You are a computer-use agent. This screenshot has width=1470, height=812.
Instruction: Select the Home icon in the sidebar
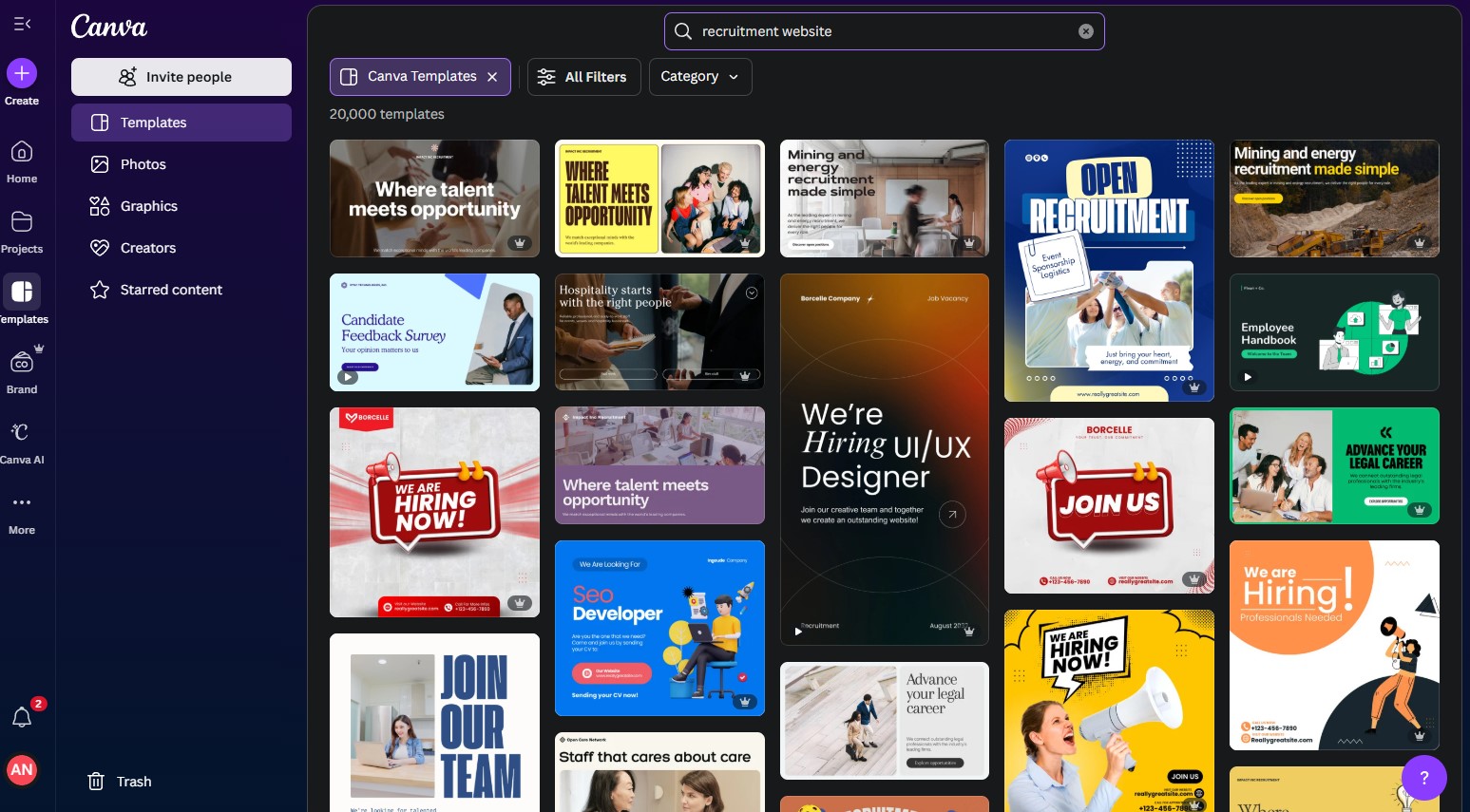click(21, 154)
